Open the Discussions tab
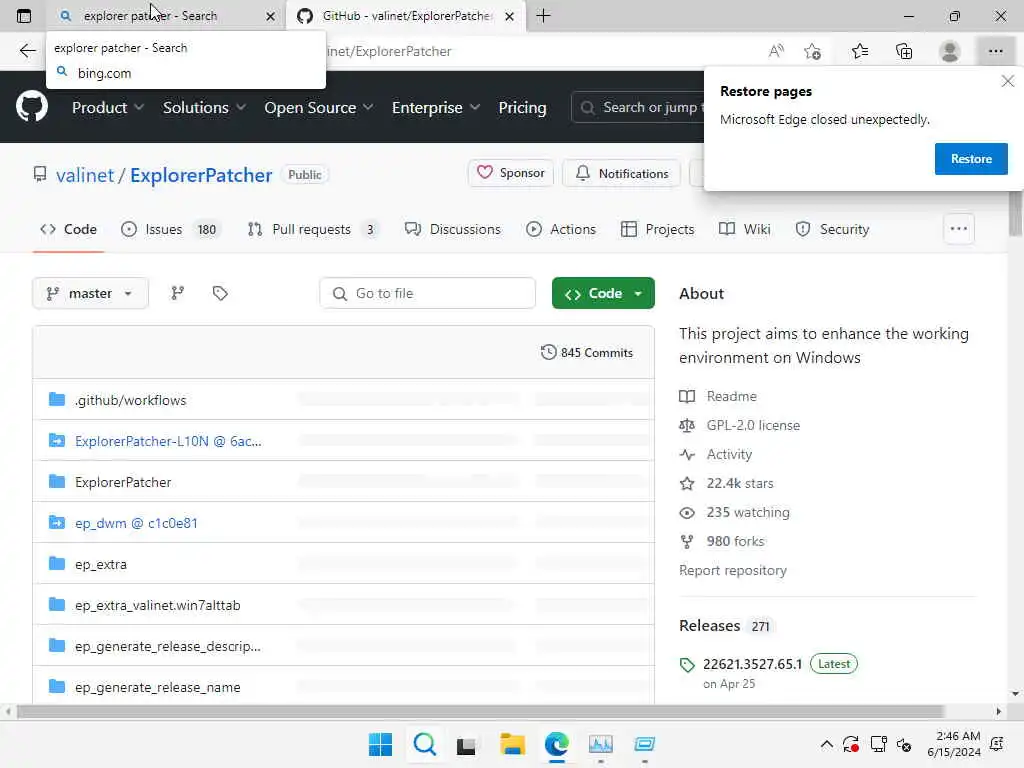 point(453,229)
